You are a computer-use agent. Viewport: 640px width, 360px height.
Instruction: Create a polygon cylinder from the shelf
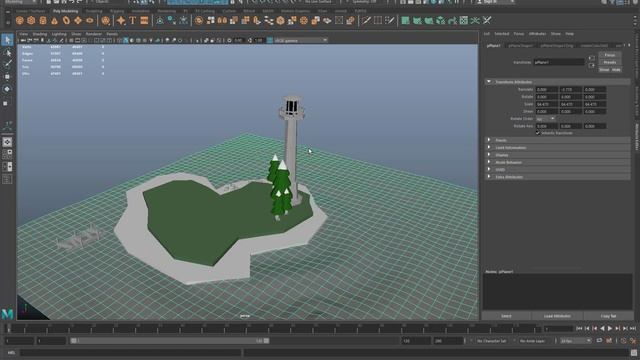(x=43, y=20)
